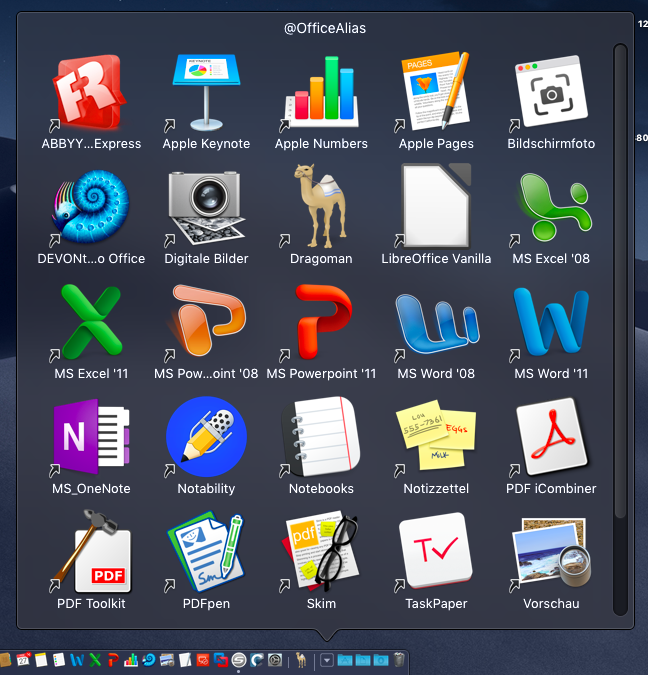Launch the Notebooks app
Image resolution: width=648 pixels, height=675 pixels.
tap(321, 436)
